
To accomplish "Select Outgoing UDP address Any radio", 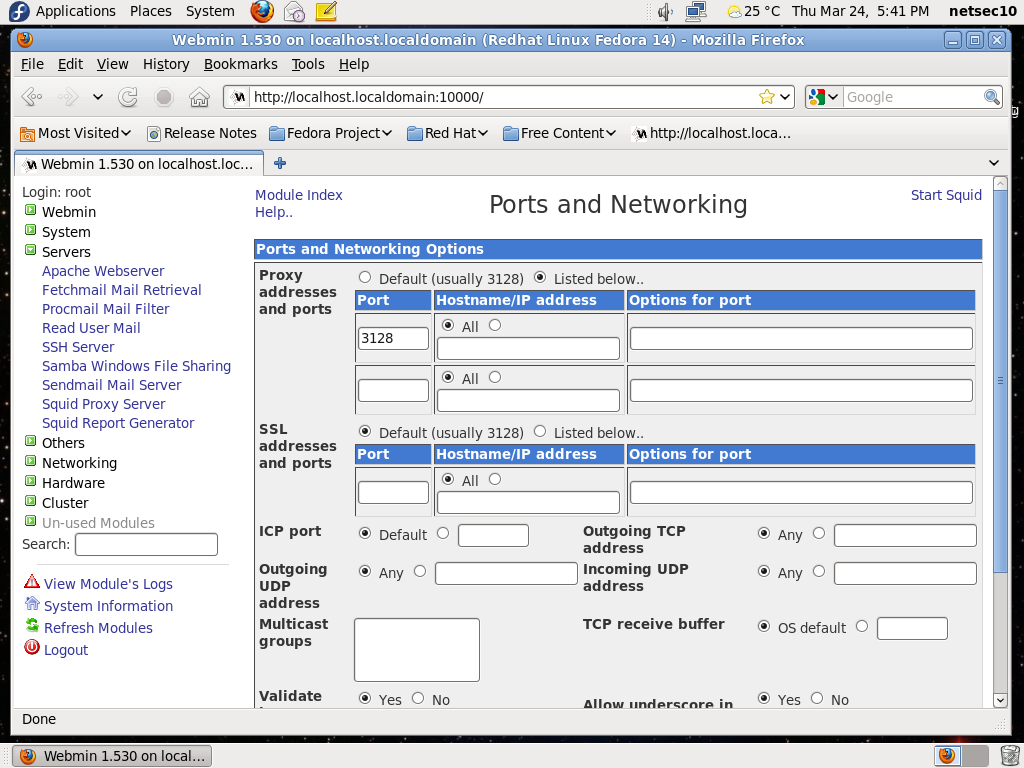I will (x=364, y=571).
